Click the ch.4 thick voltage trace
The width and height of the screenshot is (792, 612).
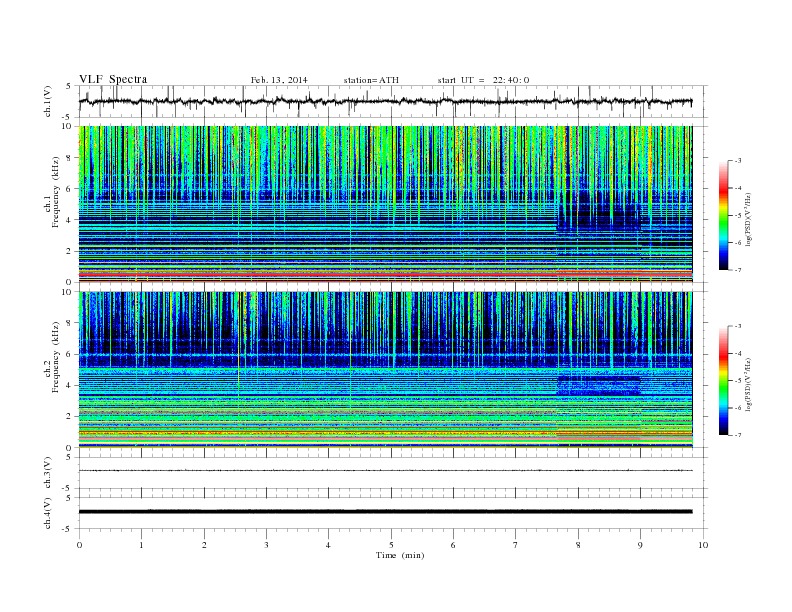(385, 512)
